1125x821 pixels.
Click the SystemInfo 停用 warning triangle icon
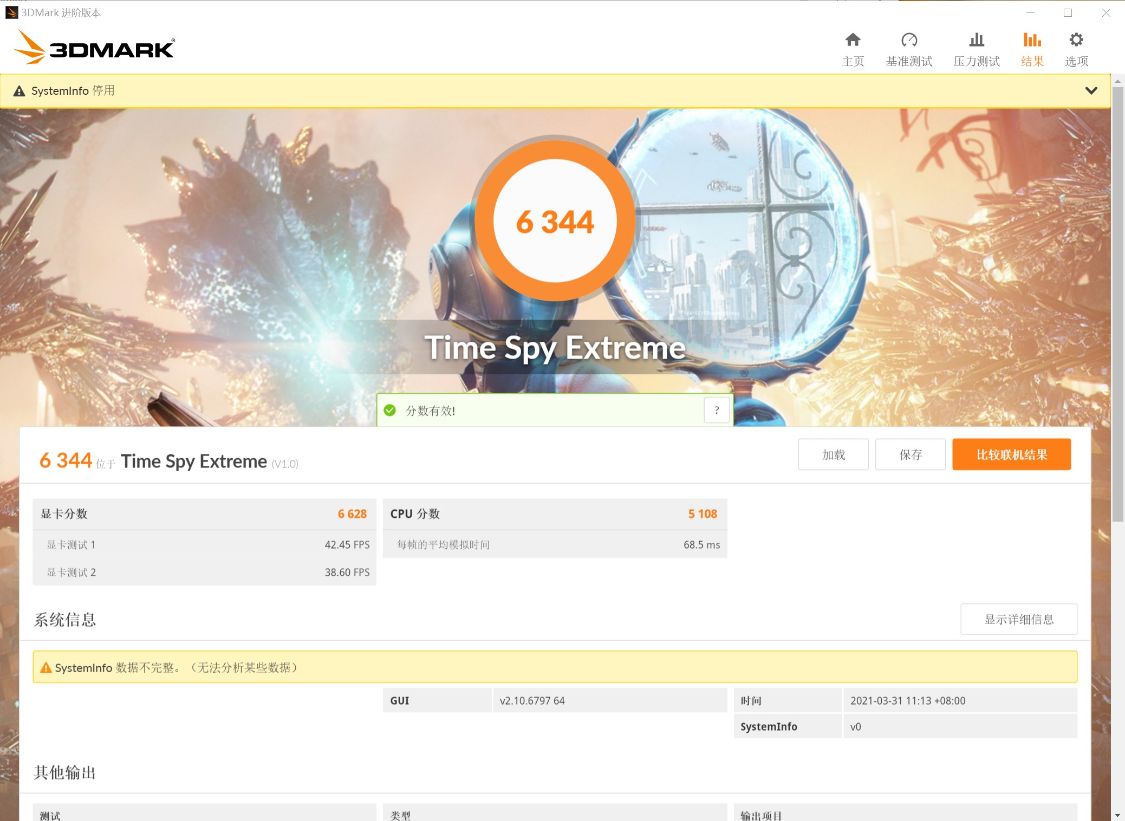pos(19,91)
